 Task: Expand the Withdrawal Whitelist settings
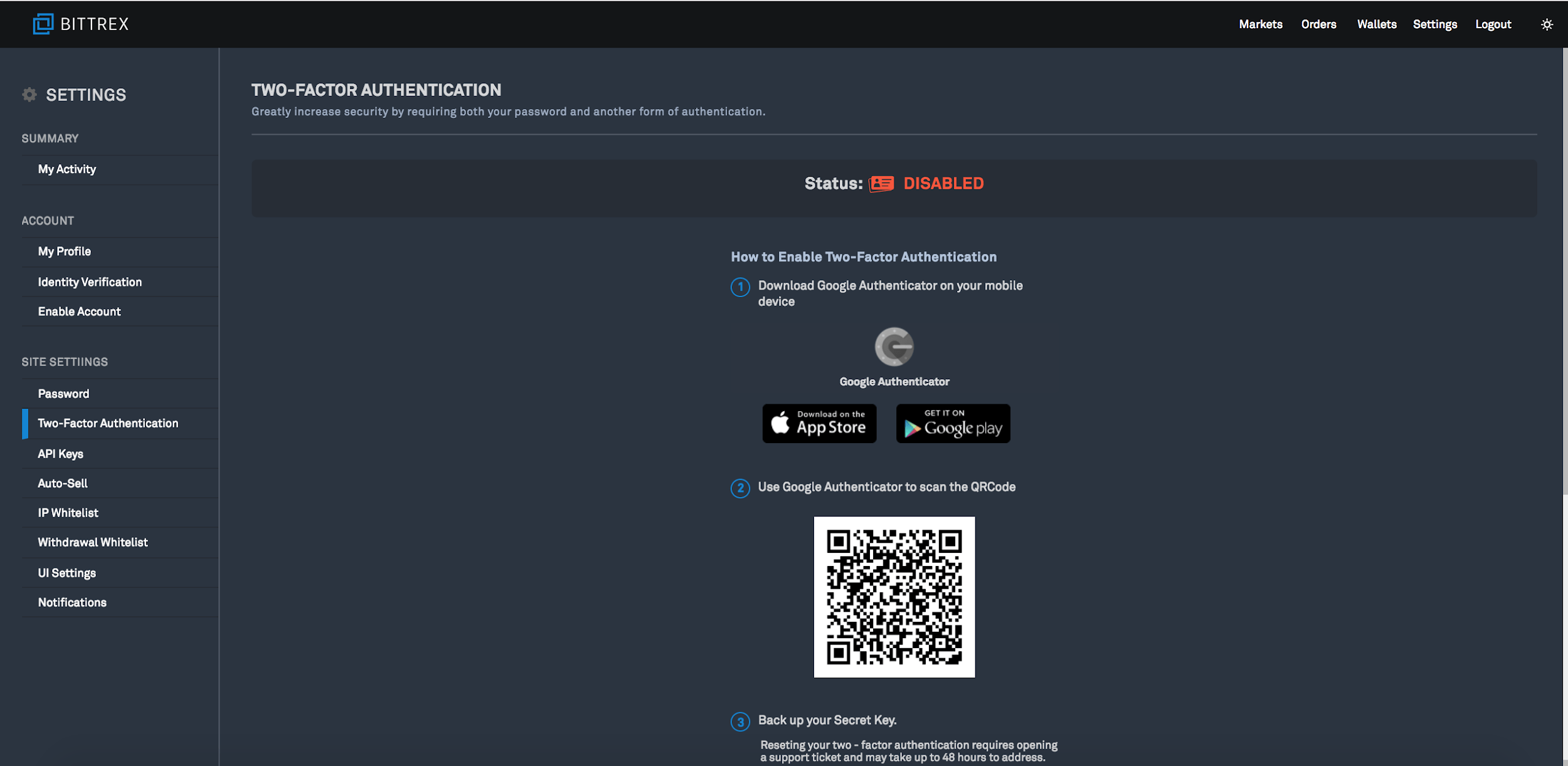pos(92,542)
